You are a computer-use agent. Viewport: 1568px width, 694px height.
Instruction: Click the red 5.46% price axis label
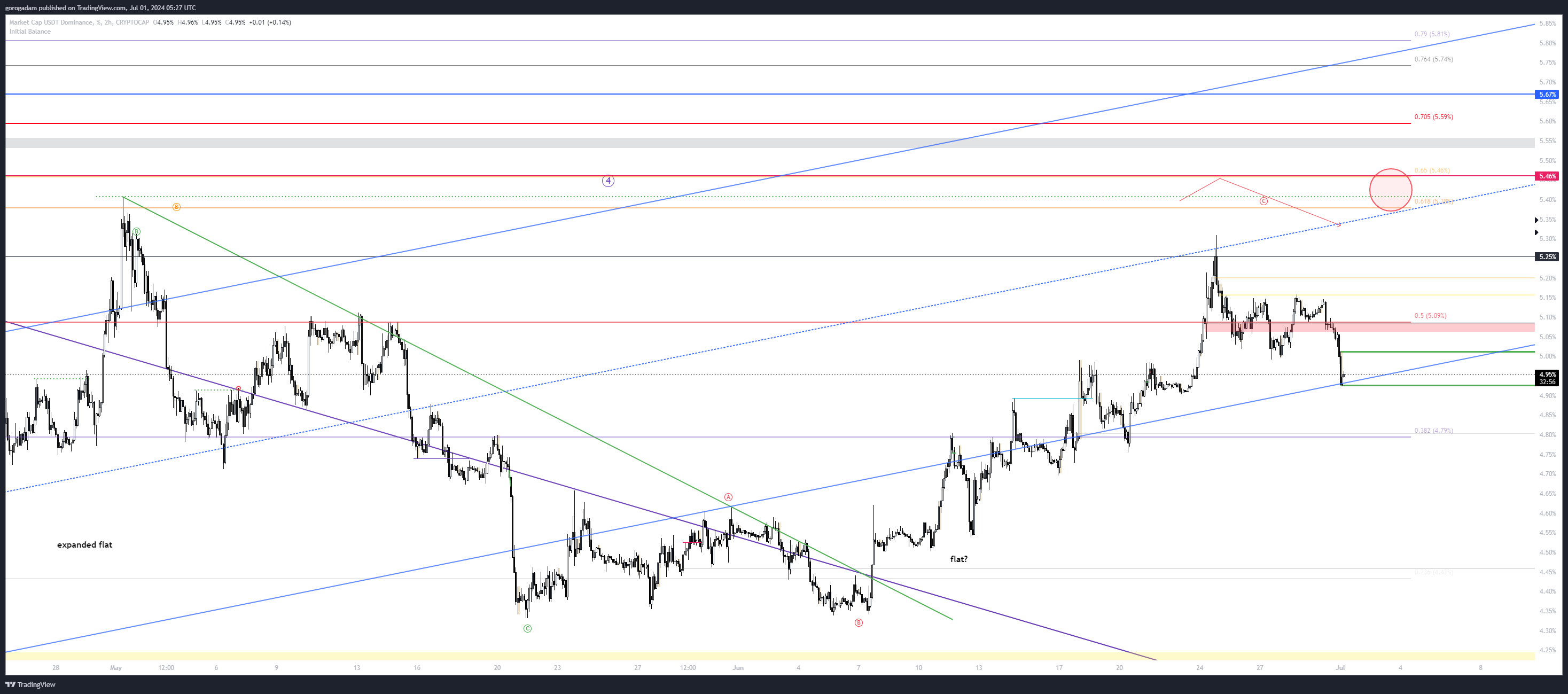pyautogui.click(x=1547, y=176)
